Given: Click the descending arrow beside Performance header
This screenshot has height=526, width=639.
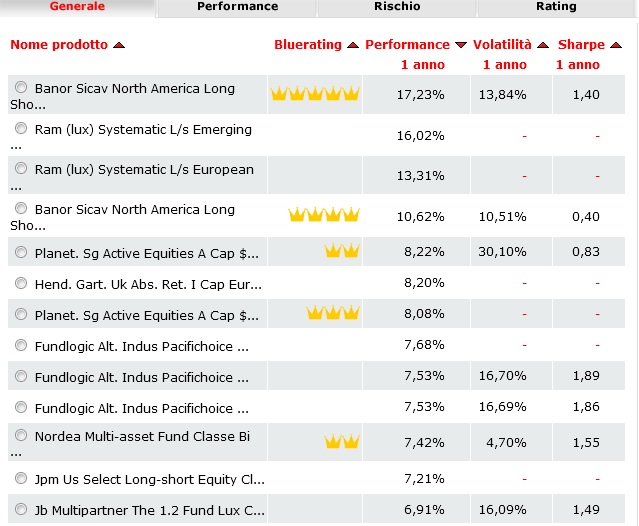Looking at the screenshot, I should point(461,45).
